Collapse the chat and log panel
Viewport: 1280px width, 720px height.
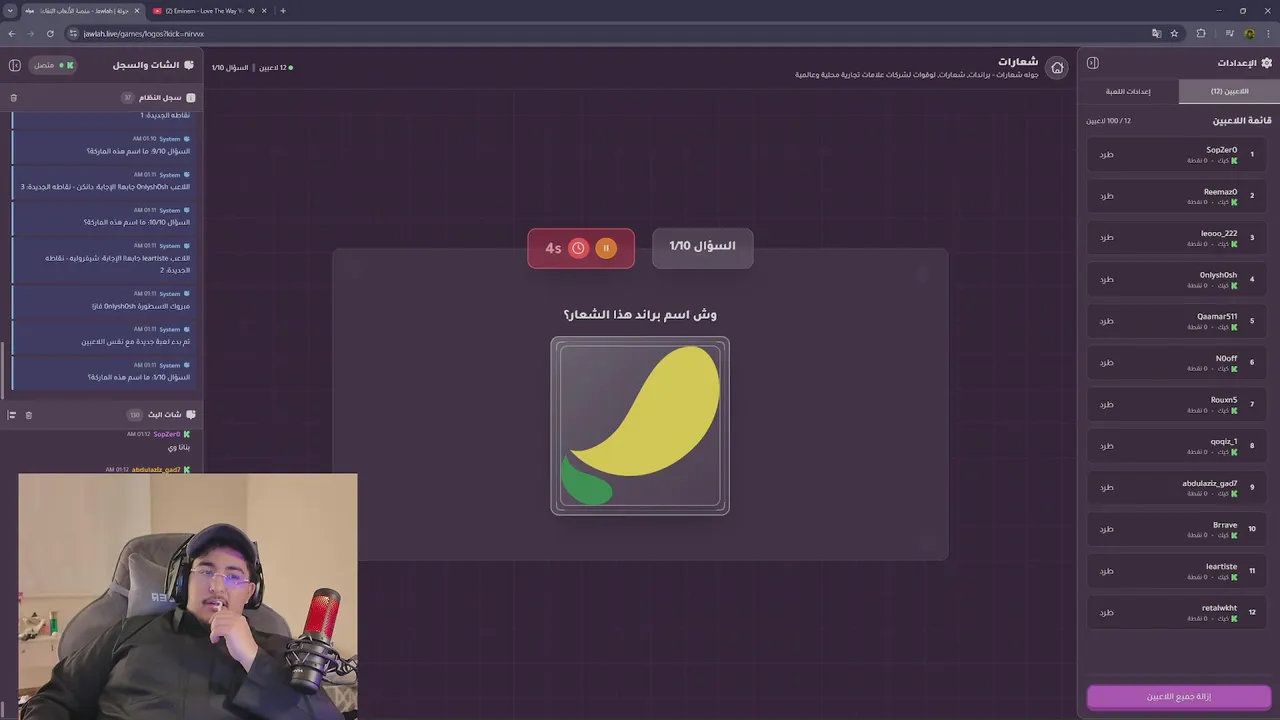click(15, 65)
